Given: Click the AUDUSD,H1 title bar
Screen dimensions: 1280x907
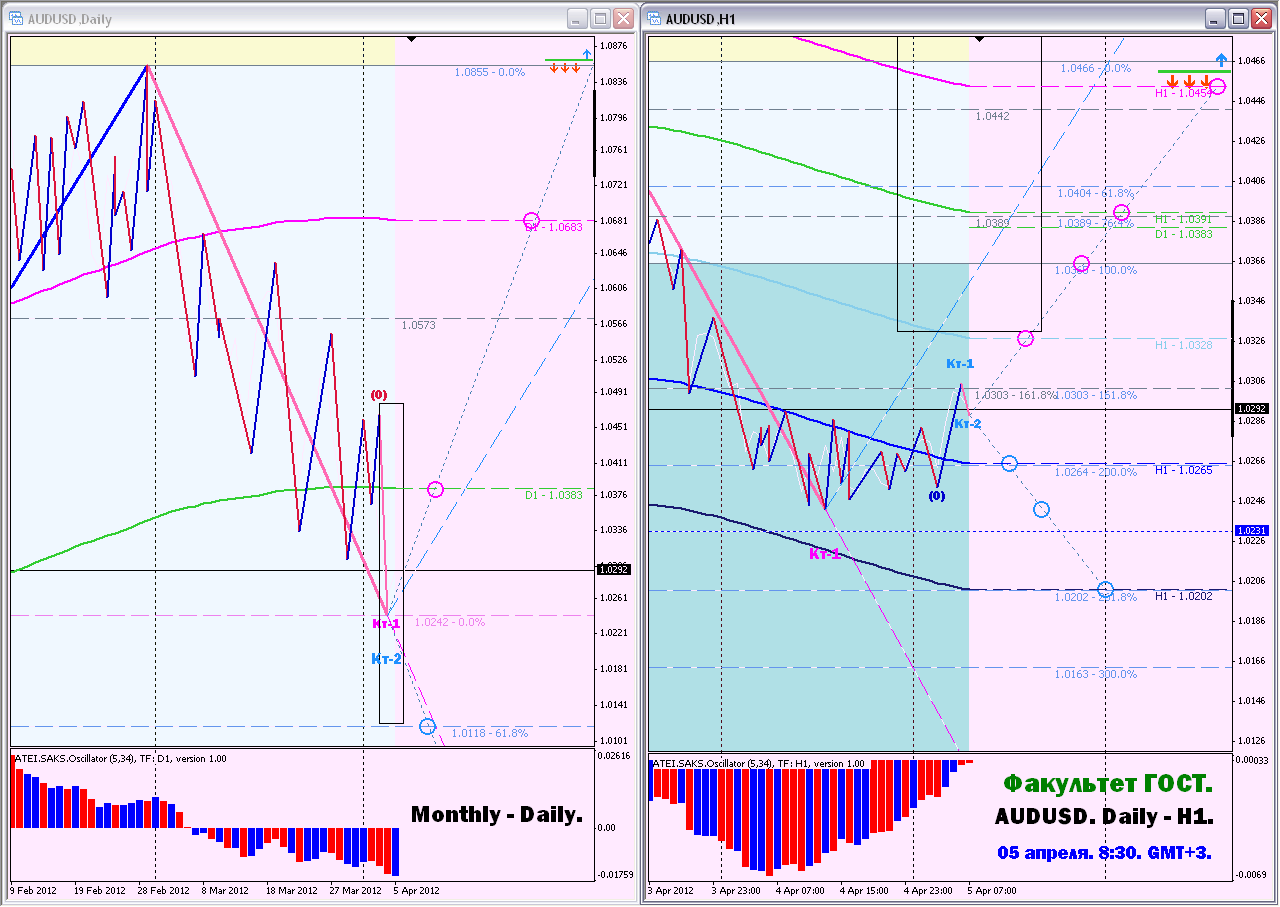Looking at the screenshot, I should coord(930,19).
